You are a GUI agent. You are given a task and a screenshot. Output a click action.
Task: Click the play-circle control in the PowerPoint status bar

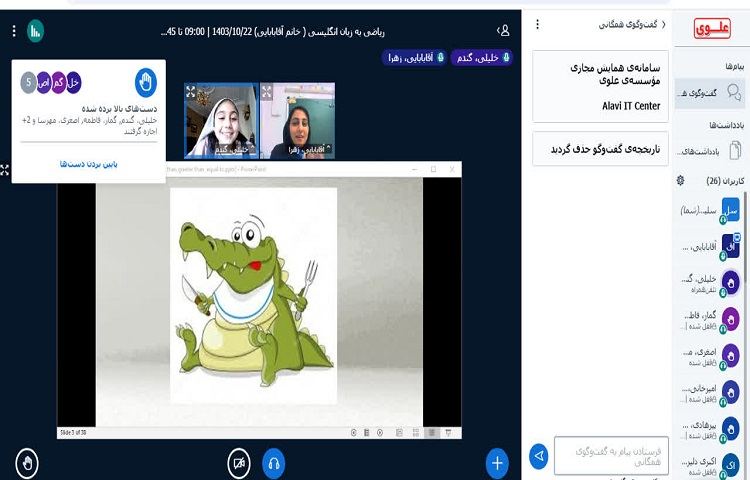pyautogui.click(x=380, y=433)
